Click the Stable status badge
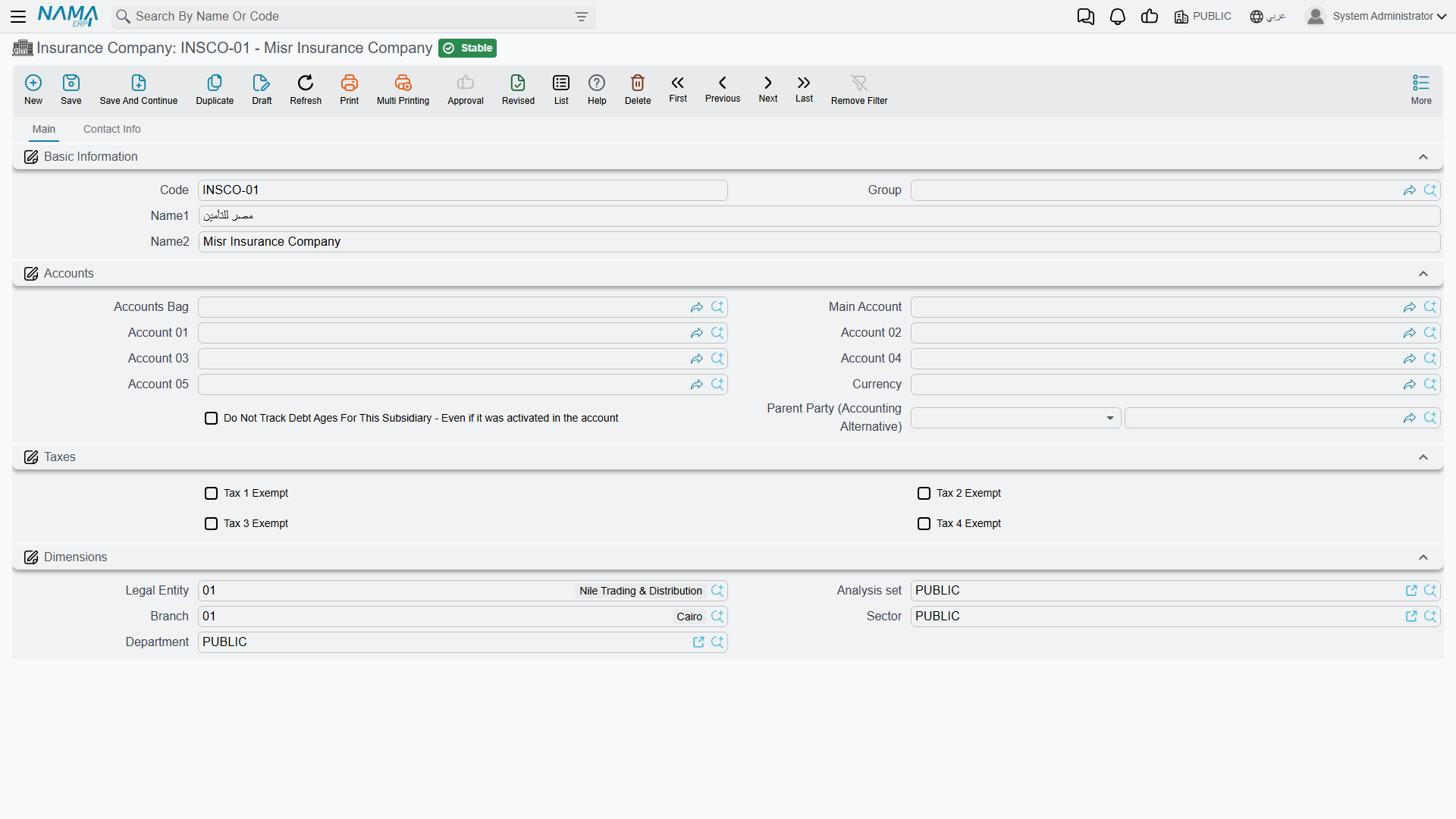This screenshot has width=1456, height=819. [x=468, y=48]
